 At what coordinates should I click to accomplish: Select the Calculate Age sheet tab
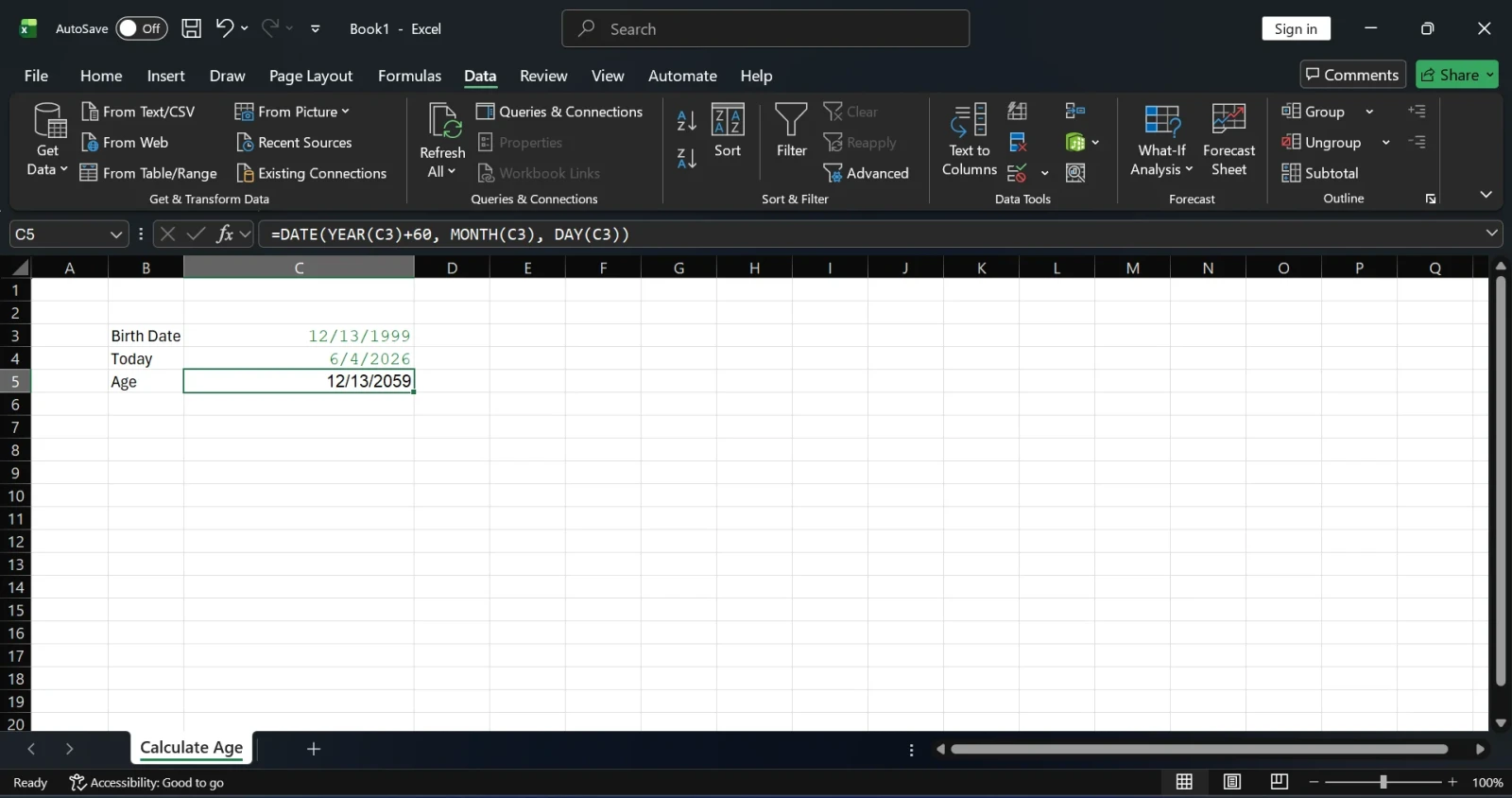pos(191,748)
